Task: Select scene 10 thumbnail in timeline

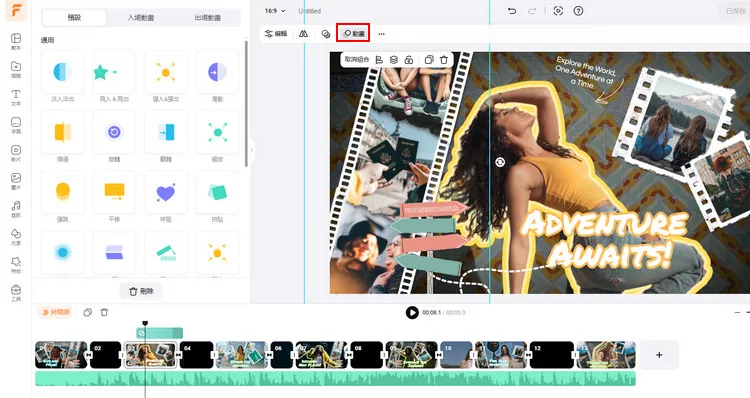Action: [x=456, y=355]
